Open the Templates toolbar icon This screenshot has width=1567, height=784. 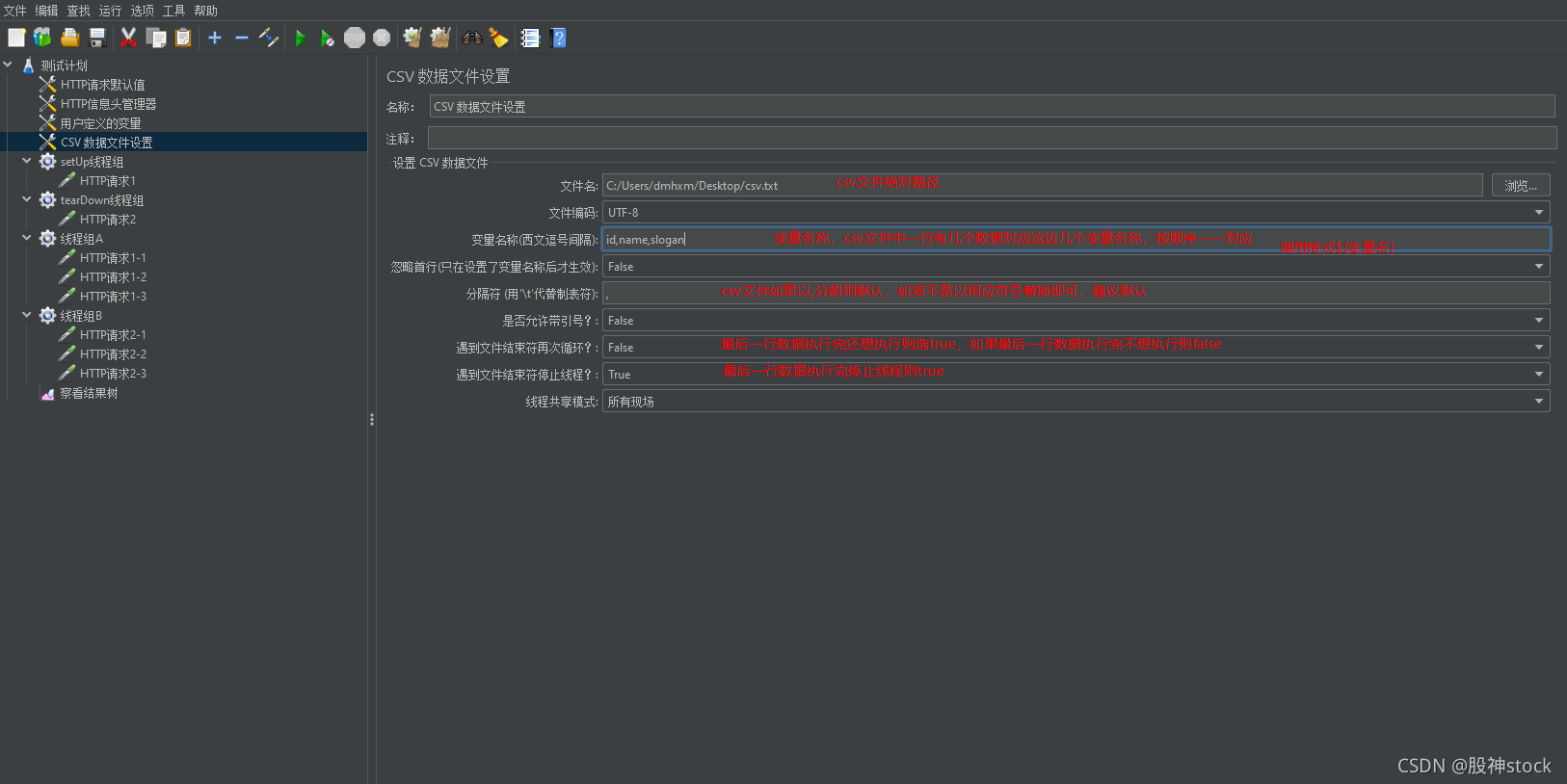click(x=42, y=38)
